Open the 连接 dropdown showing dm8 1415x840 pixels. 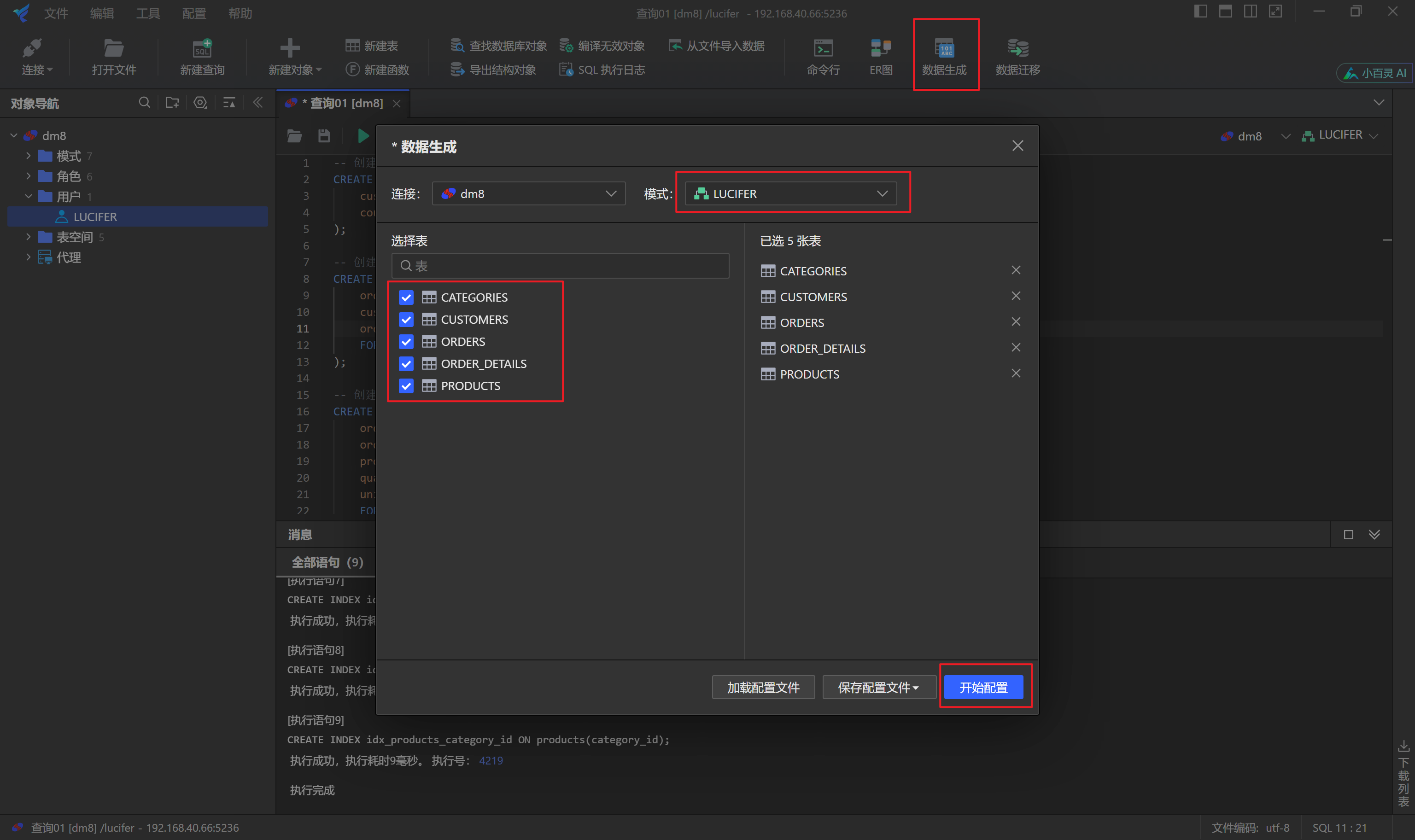click(528, 193)
